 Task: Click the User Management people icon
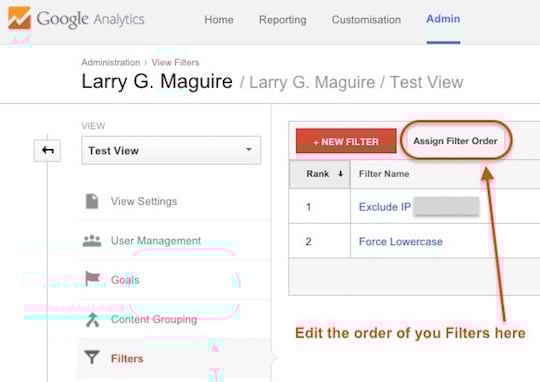point(92,241)
